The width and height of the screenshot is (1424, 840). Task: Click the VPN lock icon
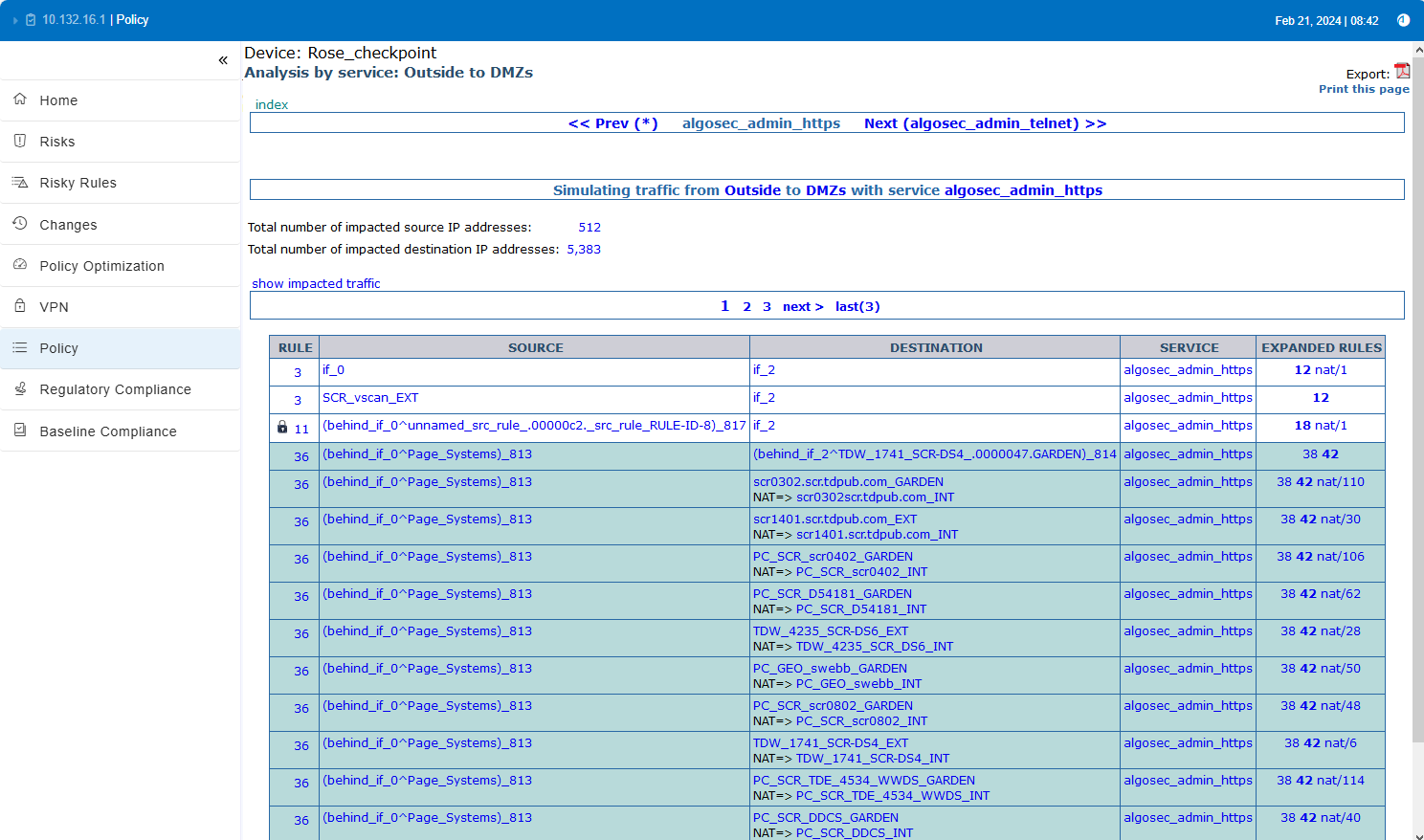coord(20,306)
